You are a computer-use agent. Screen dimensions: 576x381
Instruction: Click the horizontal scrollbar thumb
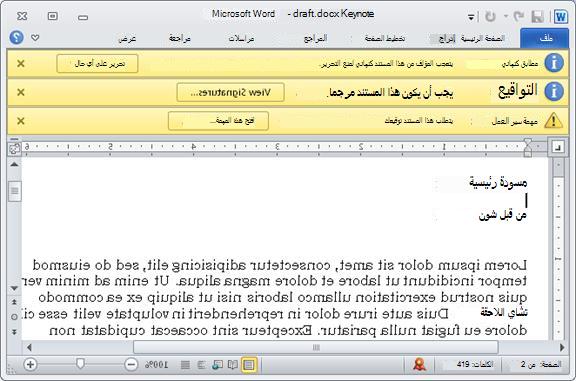(x=316, y=347)
